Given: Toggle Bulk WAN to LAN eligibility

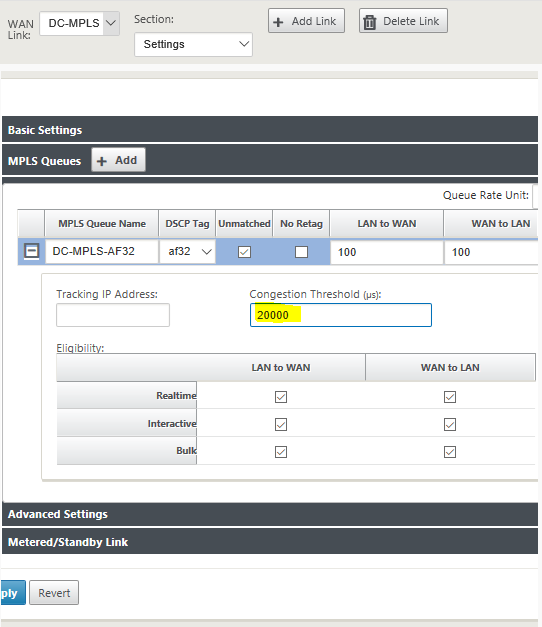Looking at the screenshot, I should click(450, 452).
